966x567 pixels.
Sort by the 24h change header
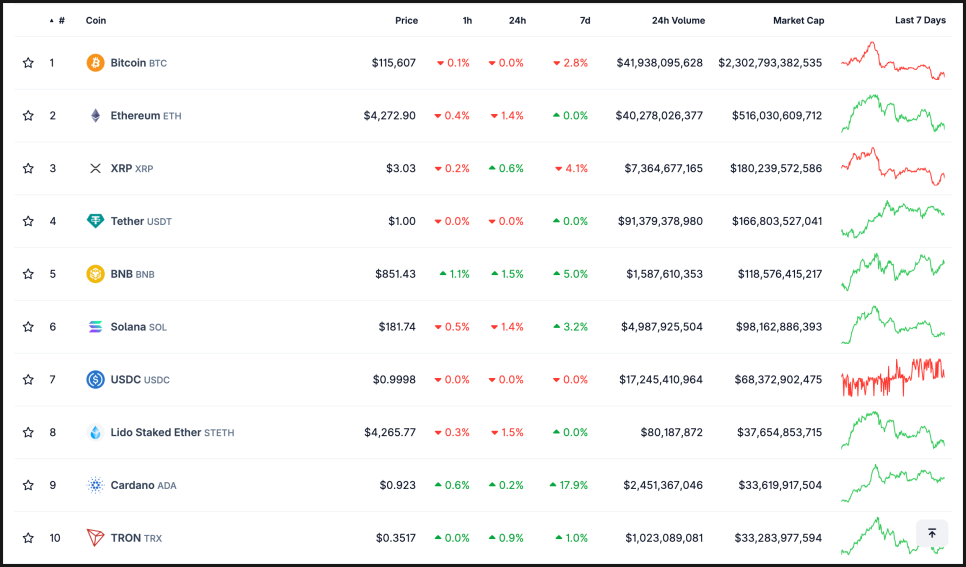[x=518, y=20]
